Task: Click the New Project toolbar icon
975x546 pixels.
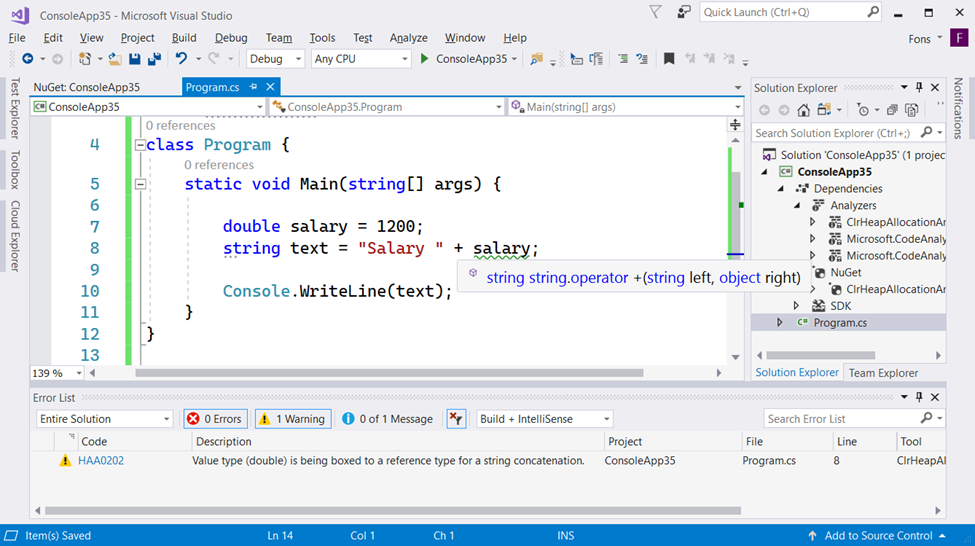Action: click(x=85, y=58)
